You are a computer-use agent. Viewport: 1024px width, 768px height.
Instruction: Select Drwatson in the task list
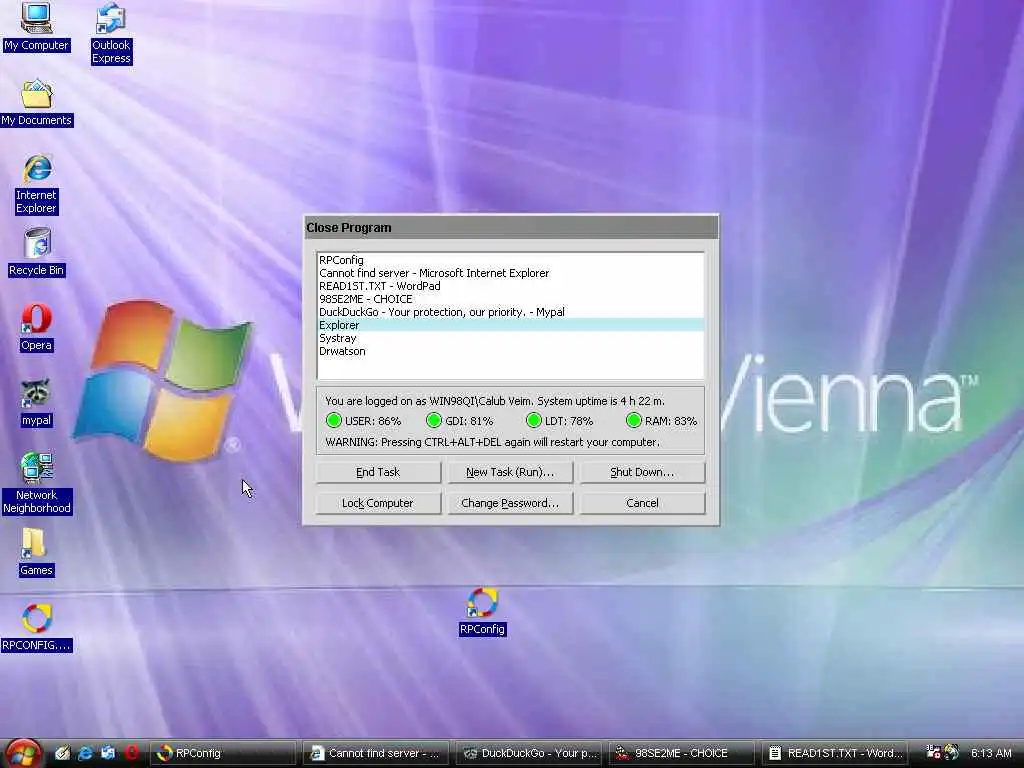(511, 351)
